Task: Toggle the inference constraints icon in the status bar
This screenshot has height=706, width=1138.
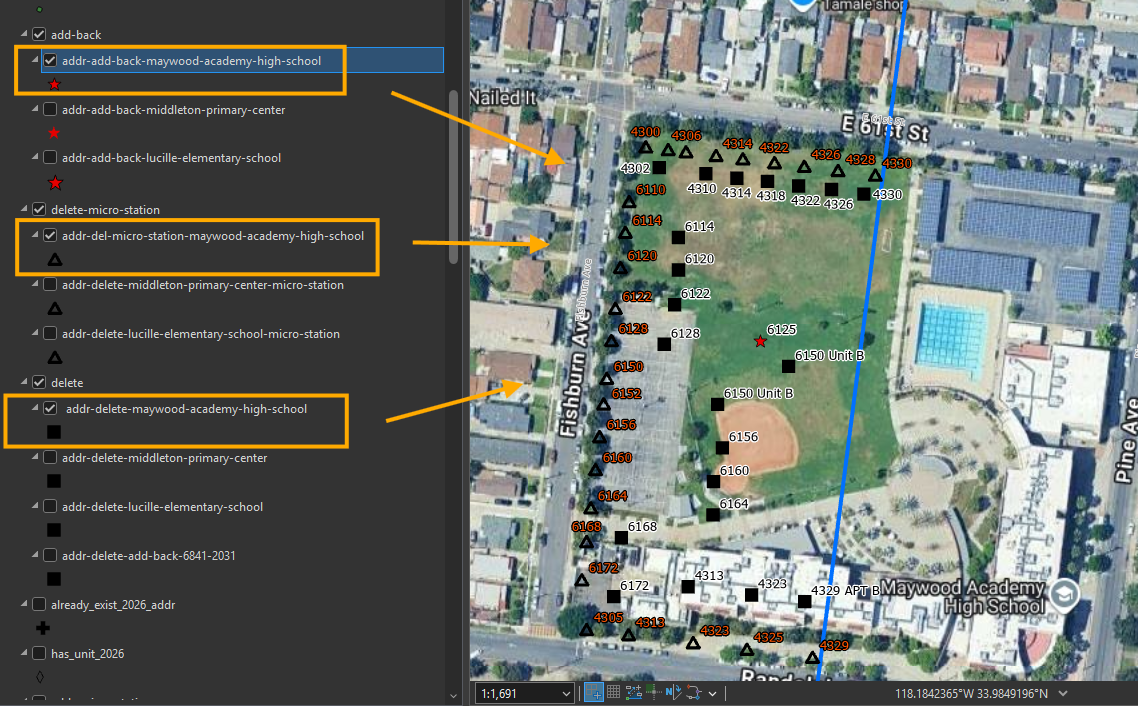Action: pos(653,693)
